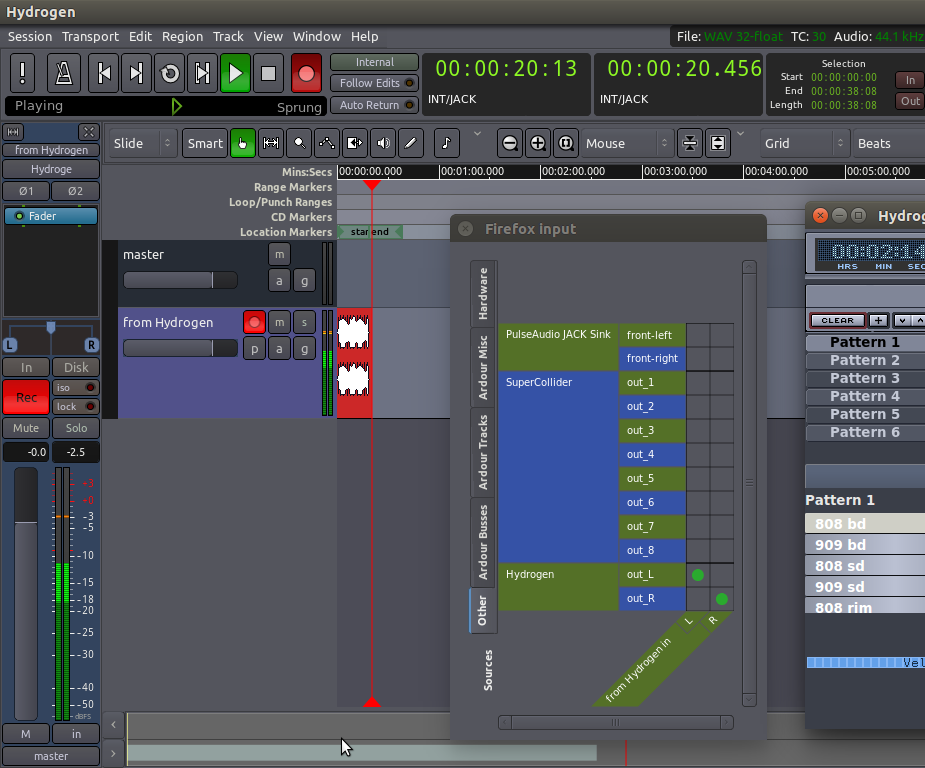The height and width of the screenshot is (768, 925).
Task: Click the red Record transport button
Action: pyautogui.click(x=306, y=73)
